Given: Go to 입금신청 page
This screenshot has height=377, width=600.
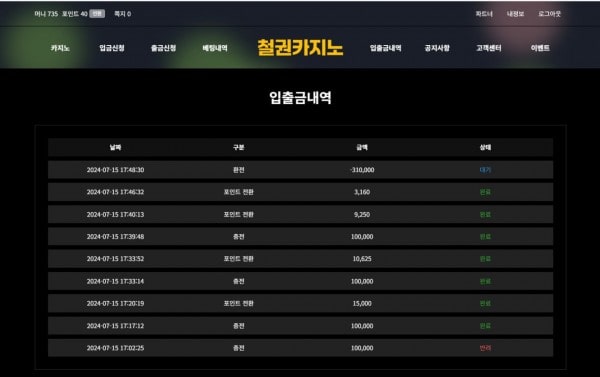Looking at the screenshot, I should tap(112, 48).
